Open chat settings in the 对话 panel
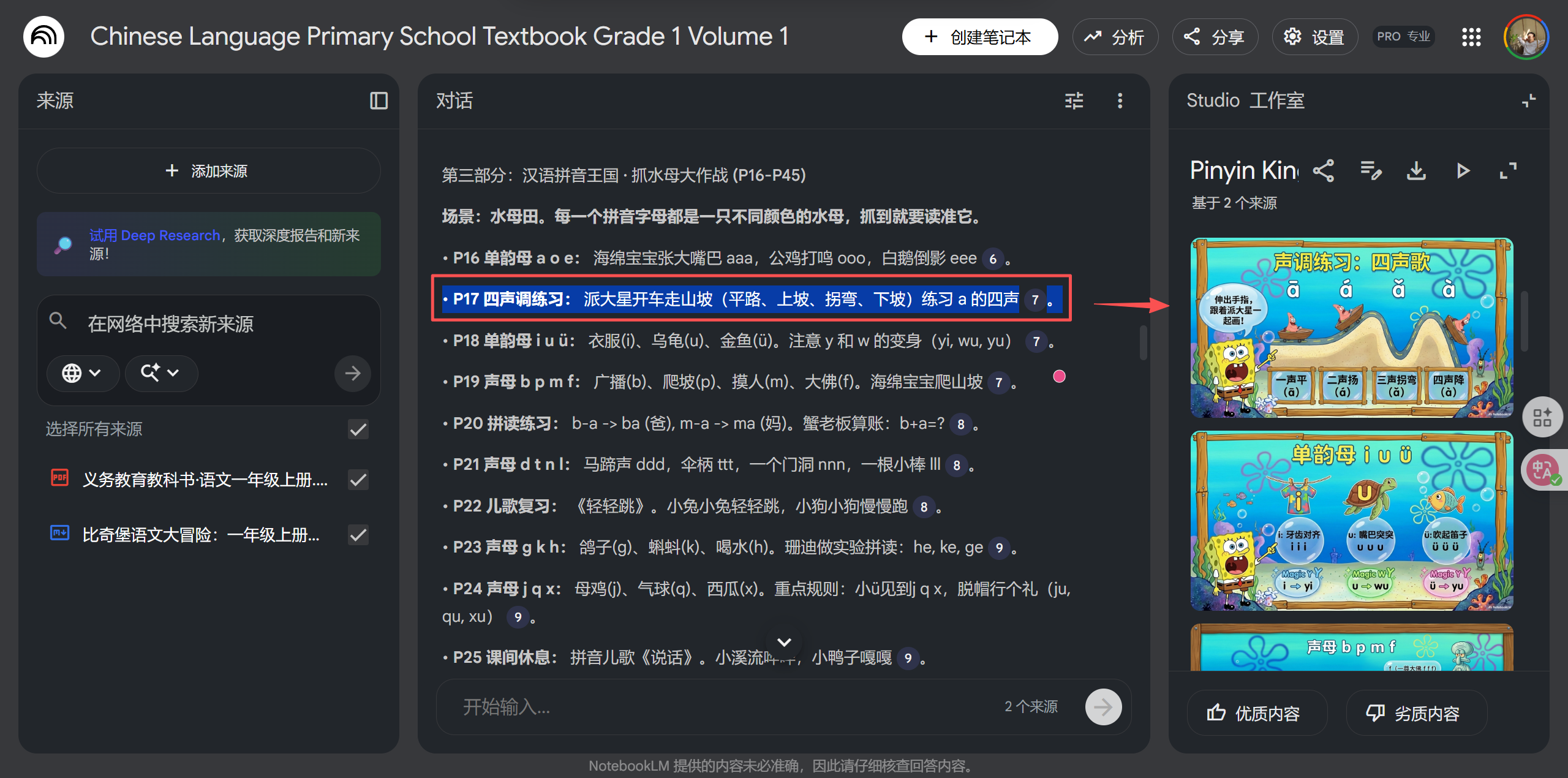 tap(1074, 100)
